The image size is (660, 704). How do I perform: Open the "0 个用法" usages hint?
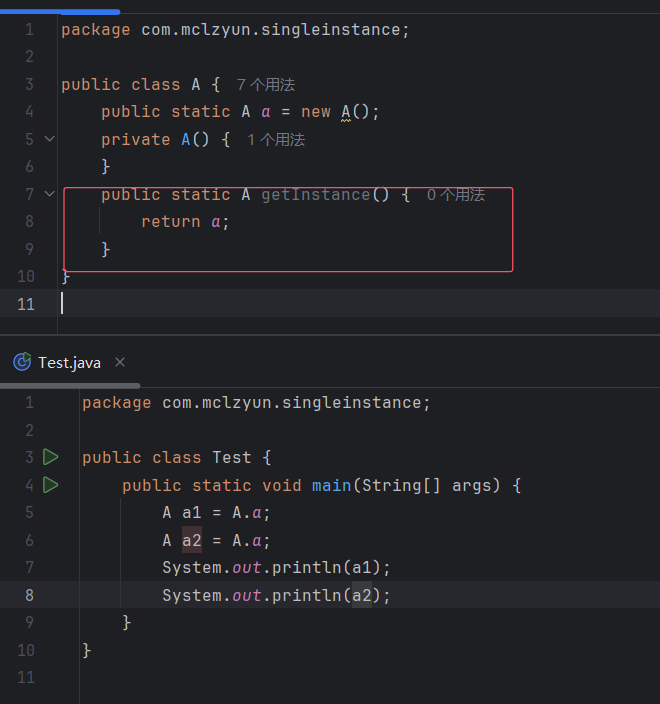[456, 194]
